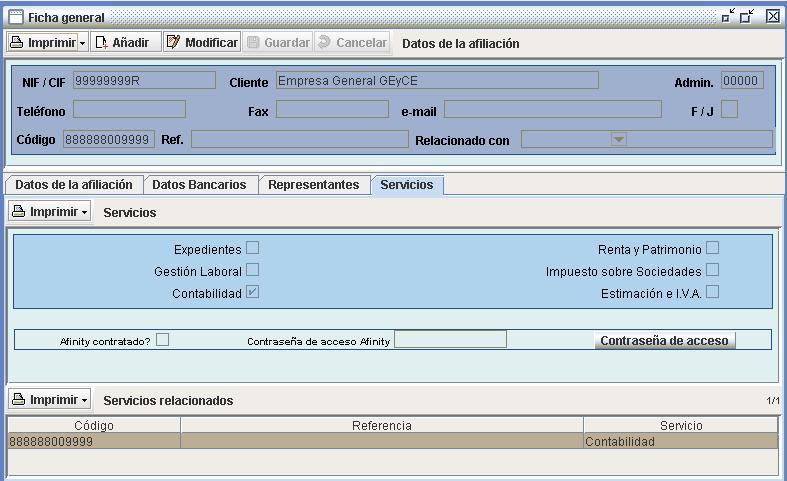Image resolution: width=787 pixels, height=481 pixels.
Task: Click the Ficha general window icon
Action: (16, 17)
